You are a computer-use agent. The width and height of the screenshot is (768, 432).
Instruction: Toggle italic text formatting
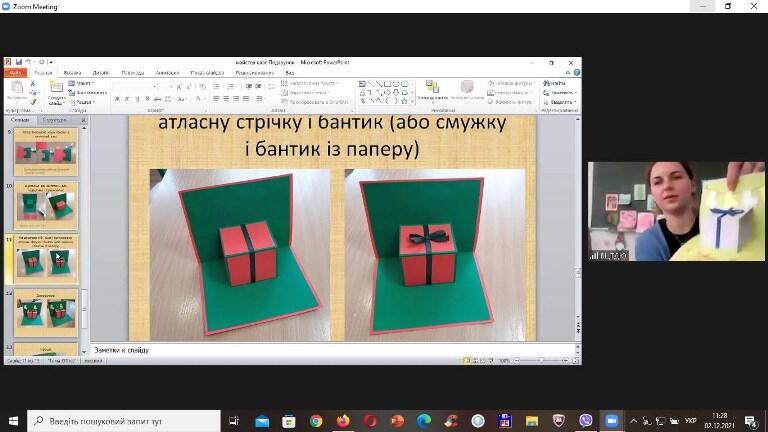[x=127, y=99]
